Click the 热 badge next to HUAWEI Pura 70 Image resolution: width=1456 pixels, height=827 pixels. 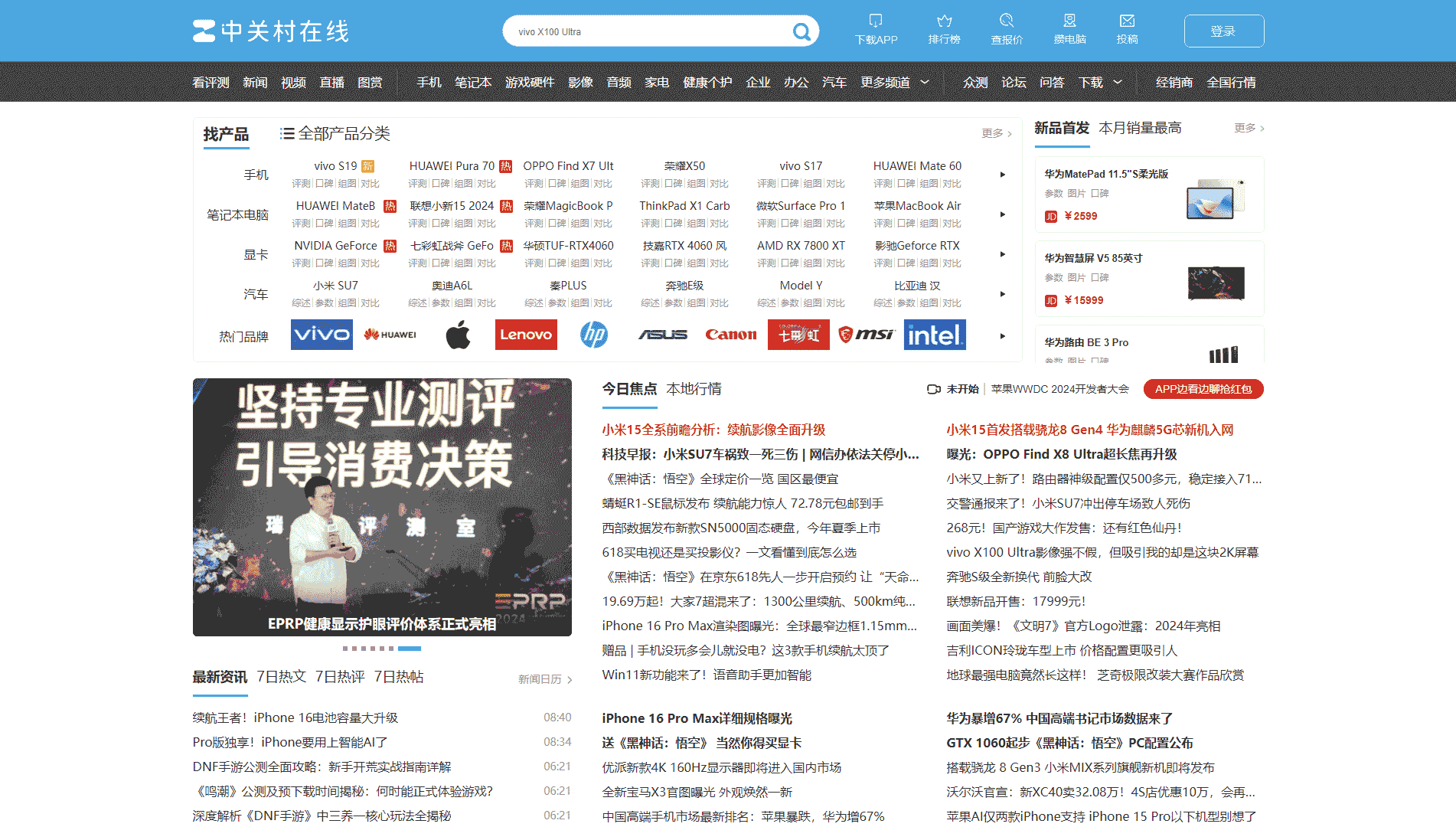pos(506,166)
